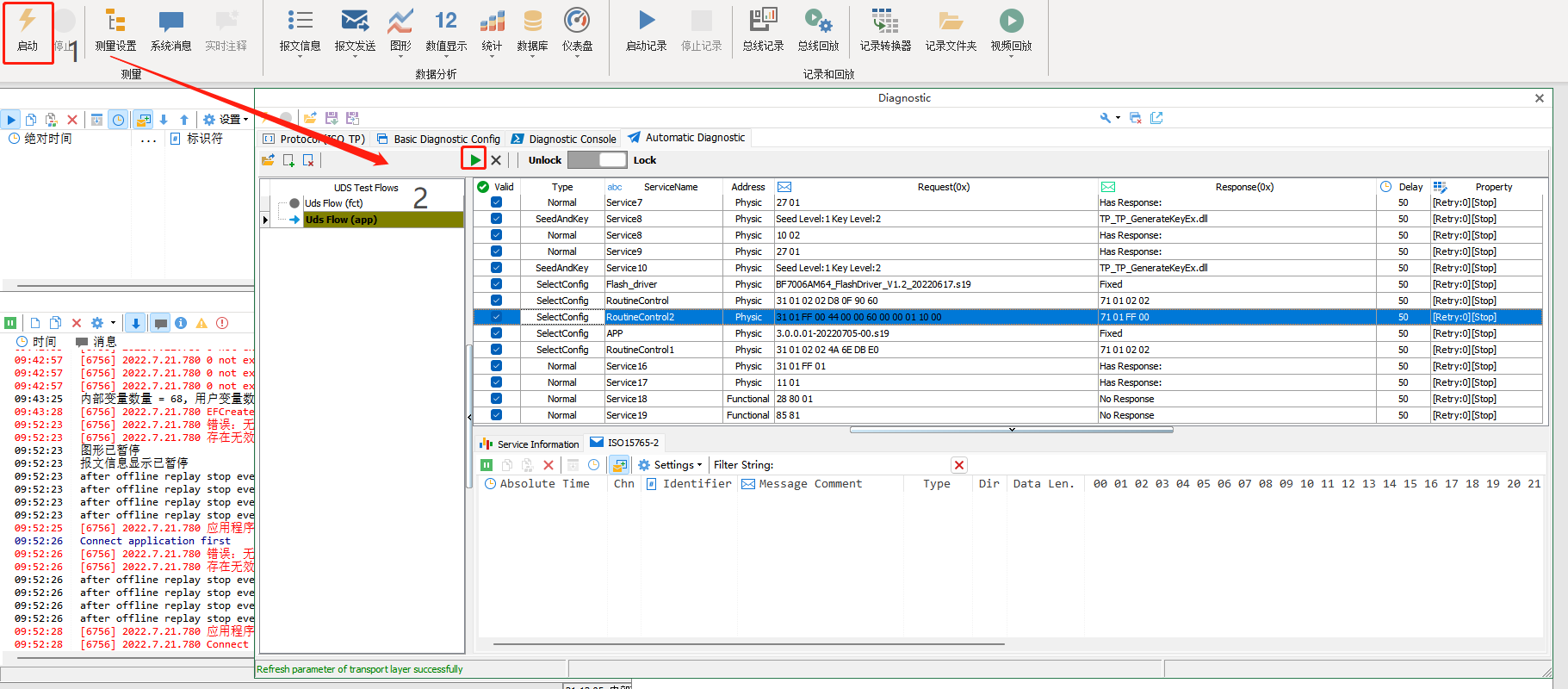Open the 测量设置 measurement setup icon
Screen dimensions: 1568x689
(x=115, y=21)
